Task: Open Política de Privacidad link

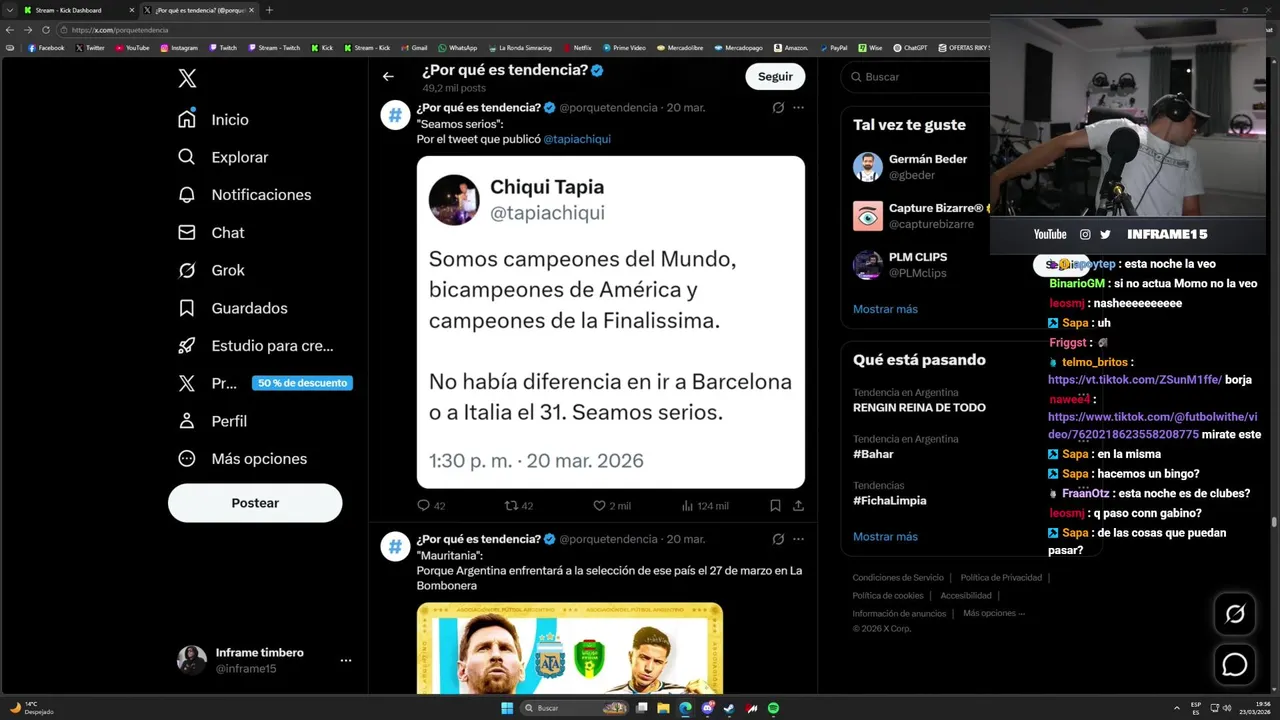Action: tap(1001, 578)
